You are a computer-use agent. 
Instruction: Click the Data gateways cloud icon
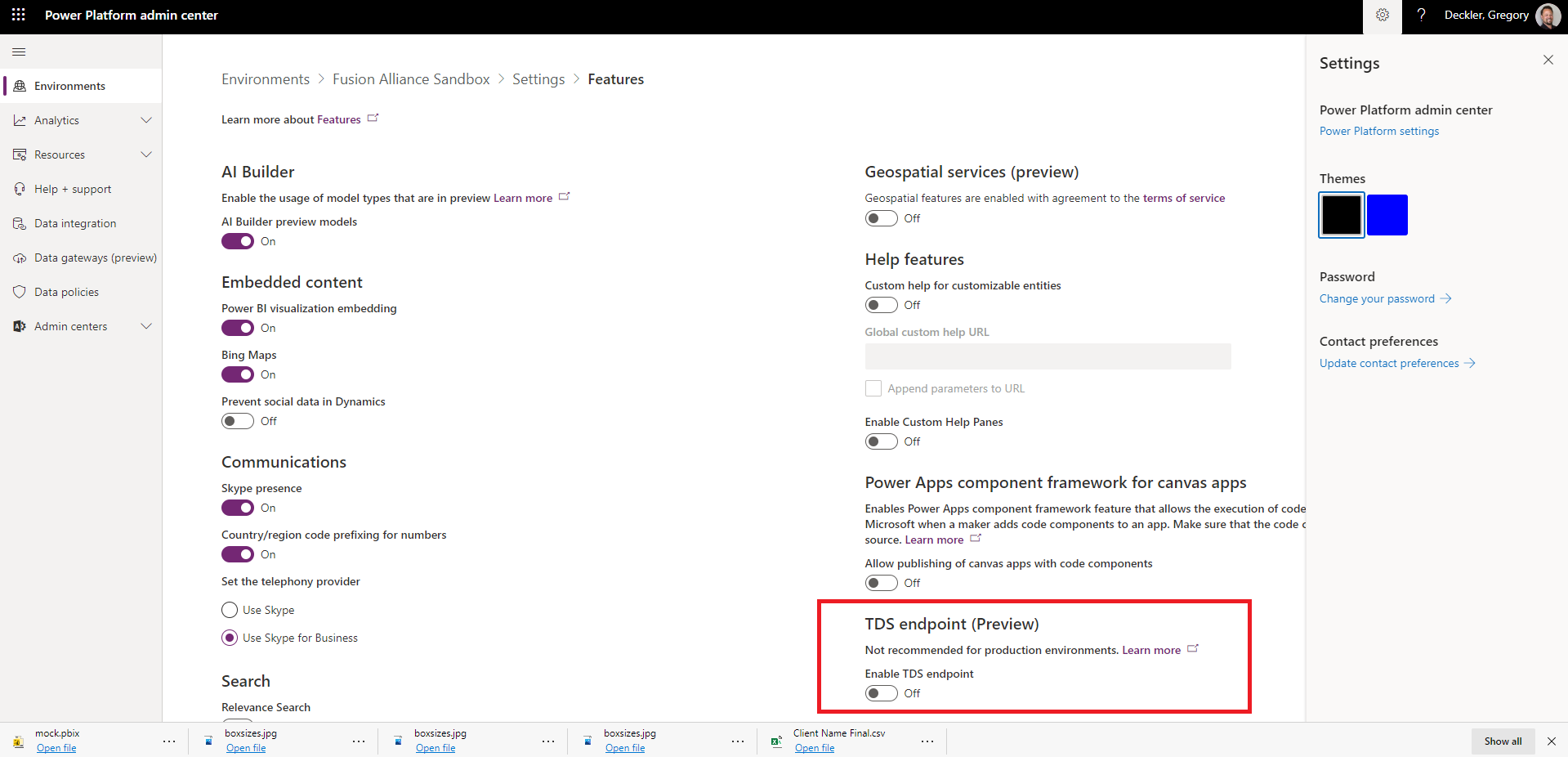click(20, 258)
